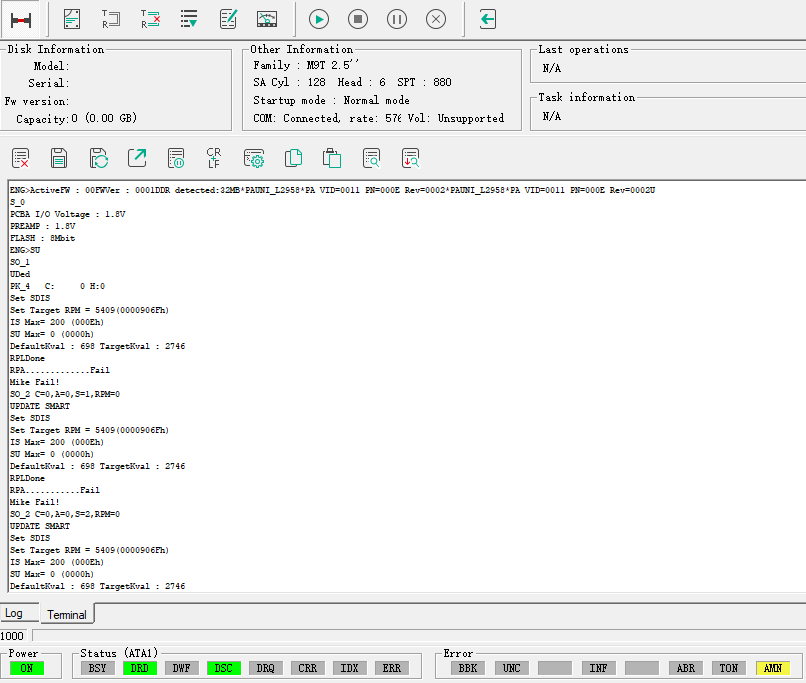
Task: Export log with the arrow-out icon
Action: tap(137, 158)
